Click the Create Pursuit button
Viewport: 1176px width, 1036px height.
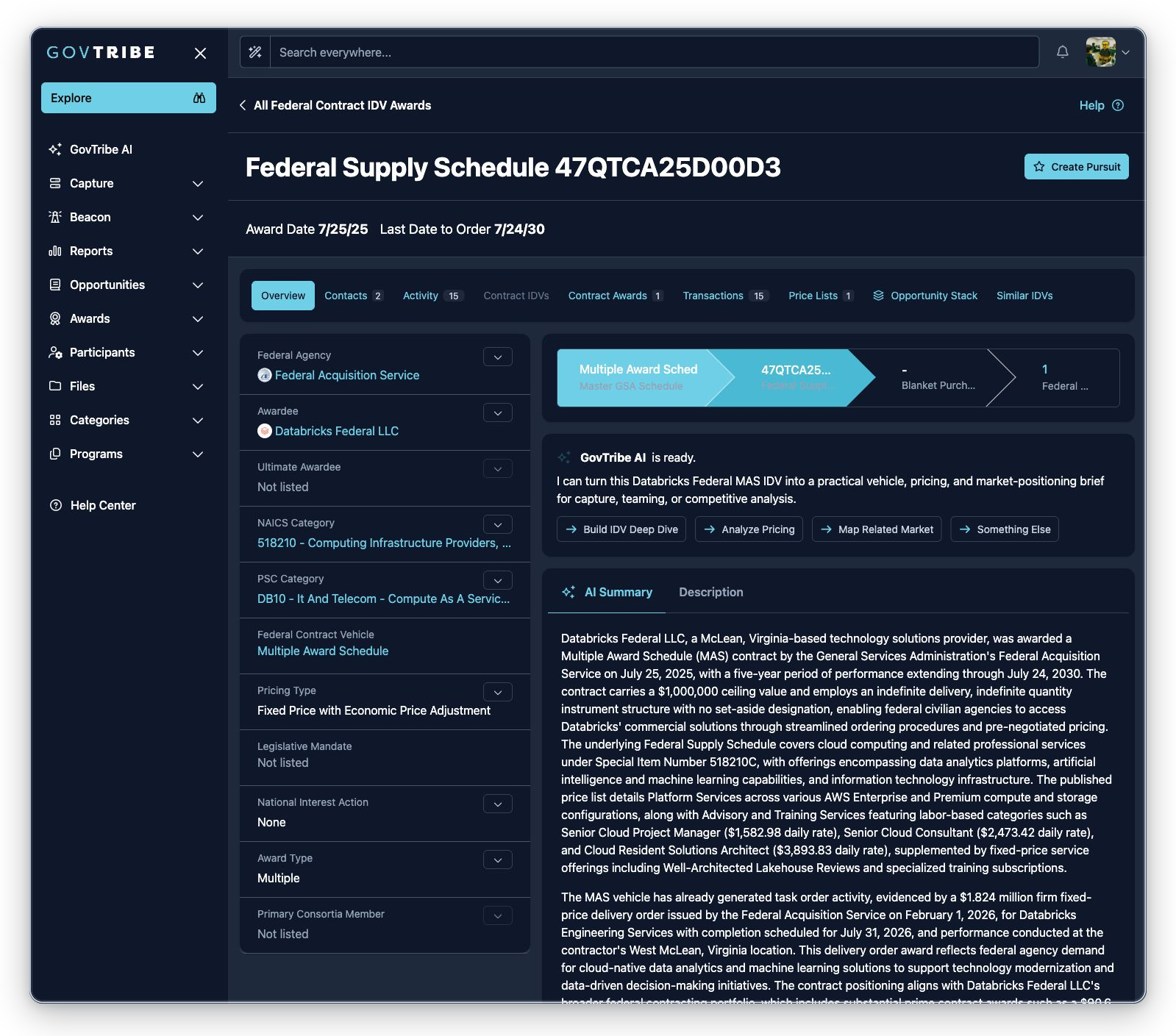(x=1076, y=167)
